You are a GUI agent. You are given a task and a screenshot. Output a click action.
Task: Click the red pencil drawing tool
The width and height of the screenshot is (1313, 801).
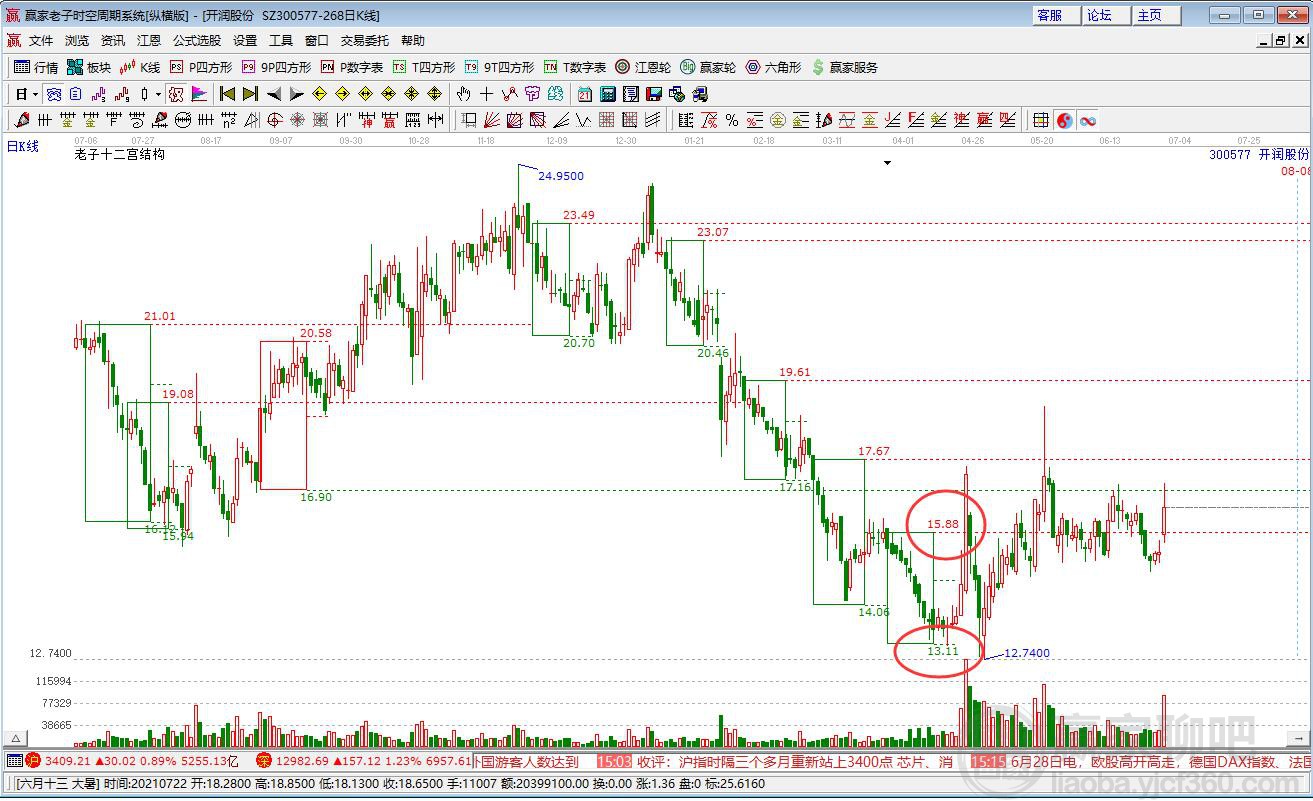click(x=22, y=120)
